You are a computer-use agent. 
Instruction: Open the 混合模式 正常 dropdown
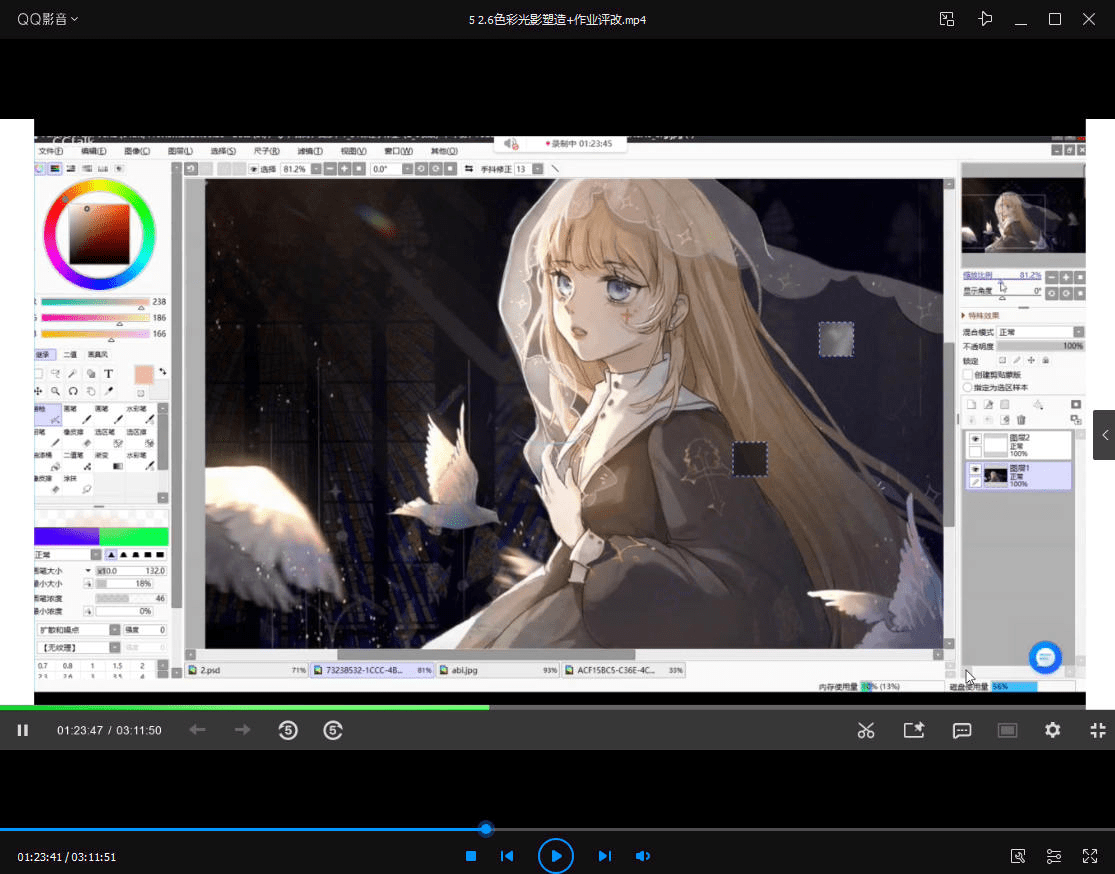[1041, 332]
